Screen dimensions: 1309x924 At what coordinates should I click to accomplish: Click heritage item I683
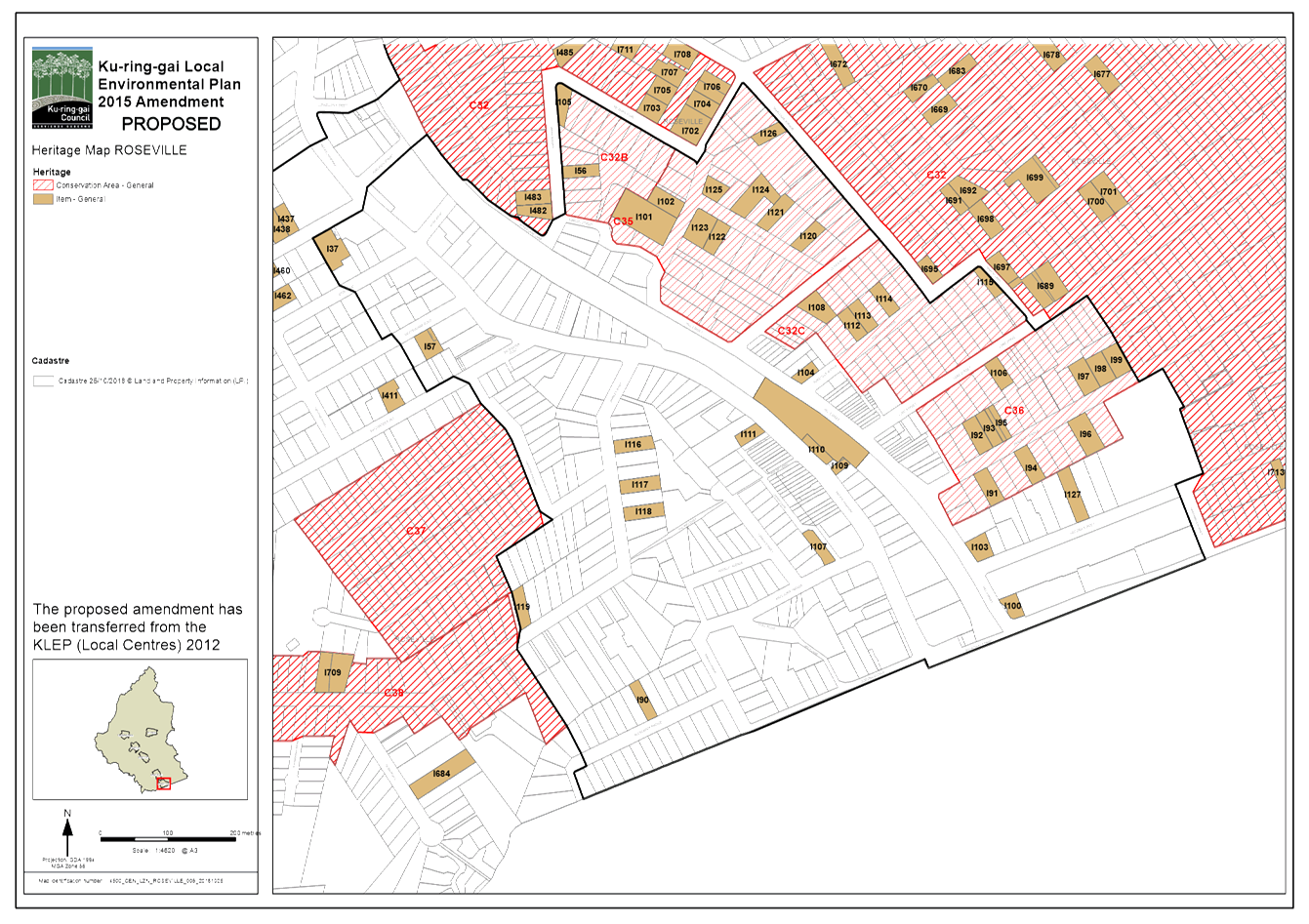point(957,70)
